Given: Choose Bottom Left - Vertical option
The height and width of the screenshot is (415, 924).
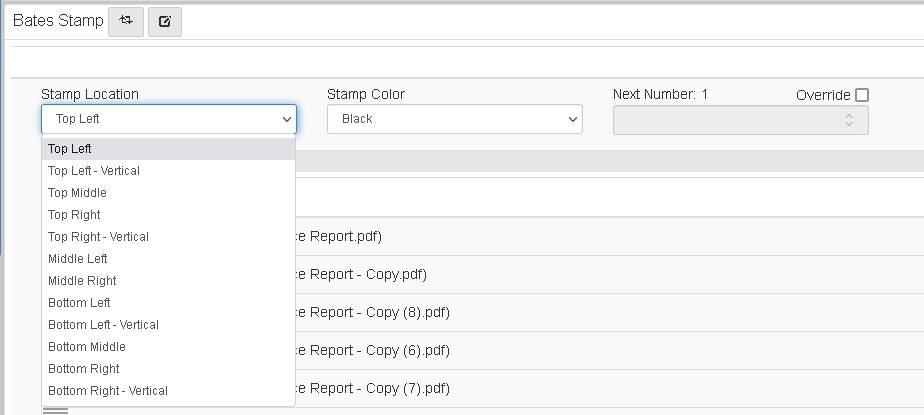Looking at the screenshot, I should [x=103, y=325].
